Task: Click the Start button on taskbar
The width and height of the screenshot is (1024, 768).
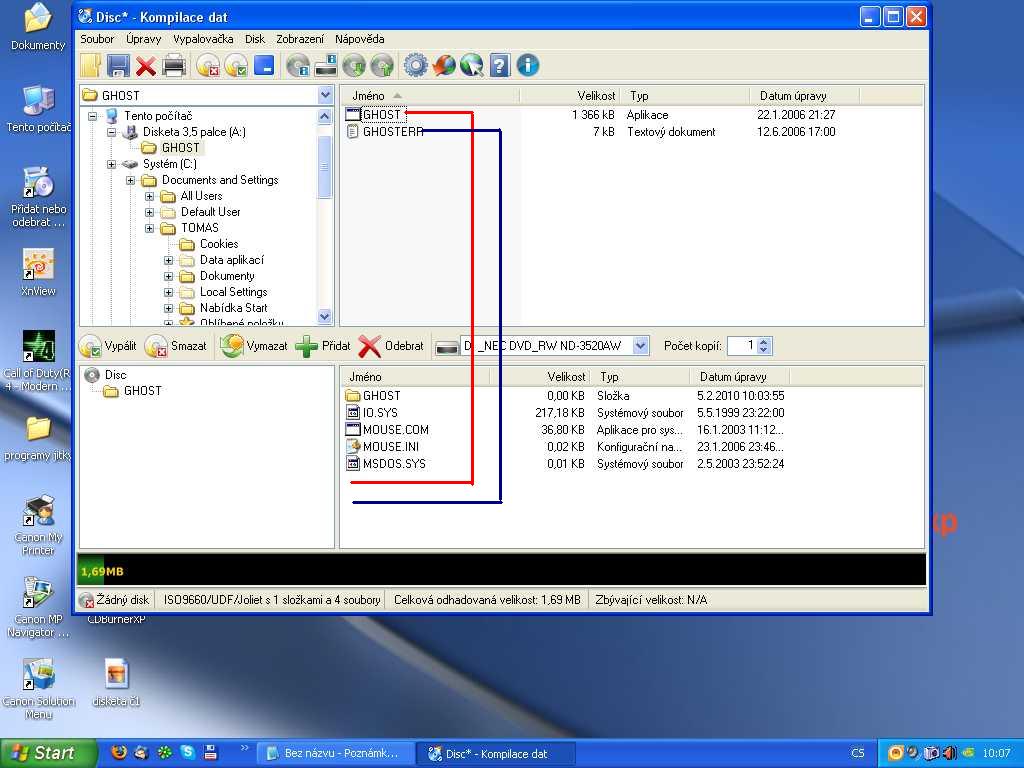Action: 47,753
